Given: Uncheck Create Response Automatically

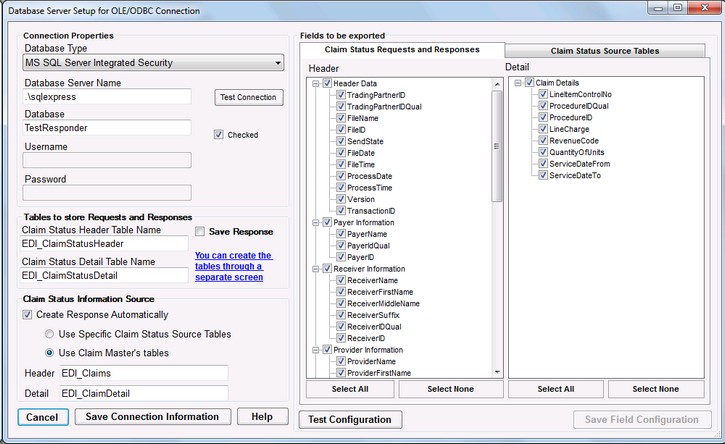Looking at the screenshot, I should click(x=28, y=315).
